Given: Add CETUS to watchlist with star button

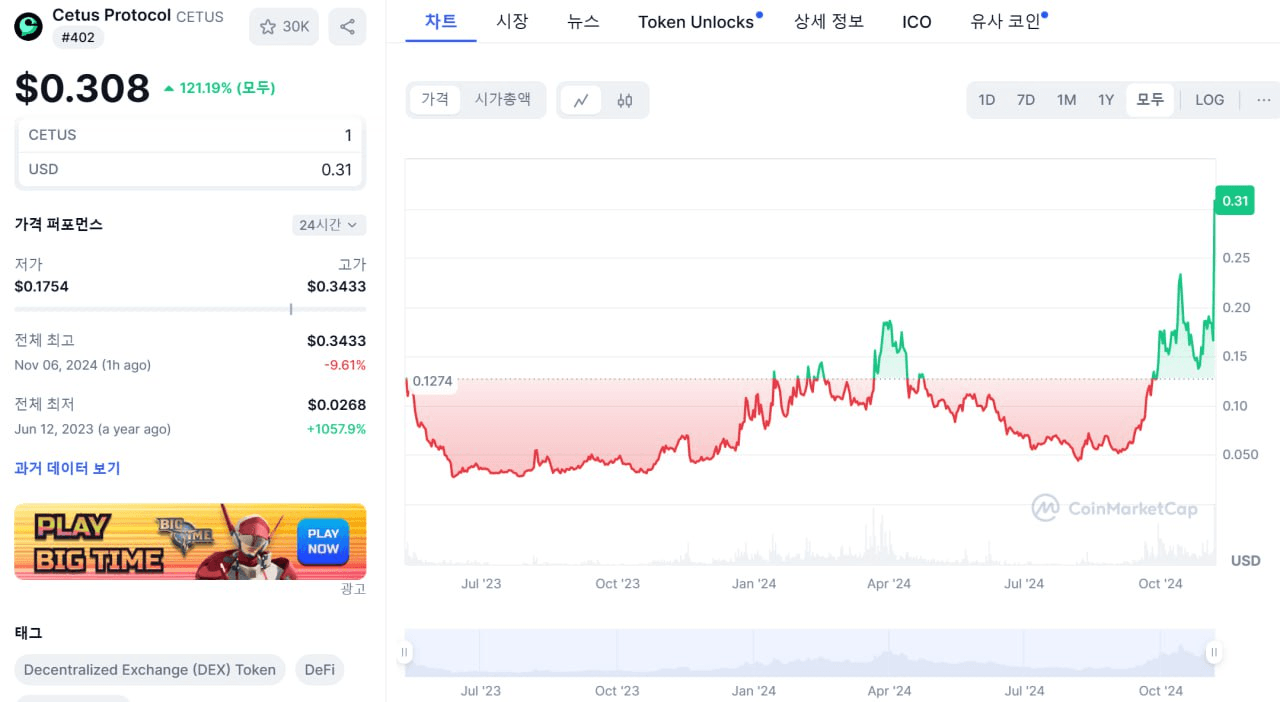Looking at the screenshot, I should (x=284, y=27).
